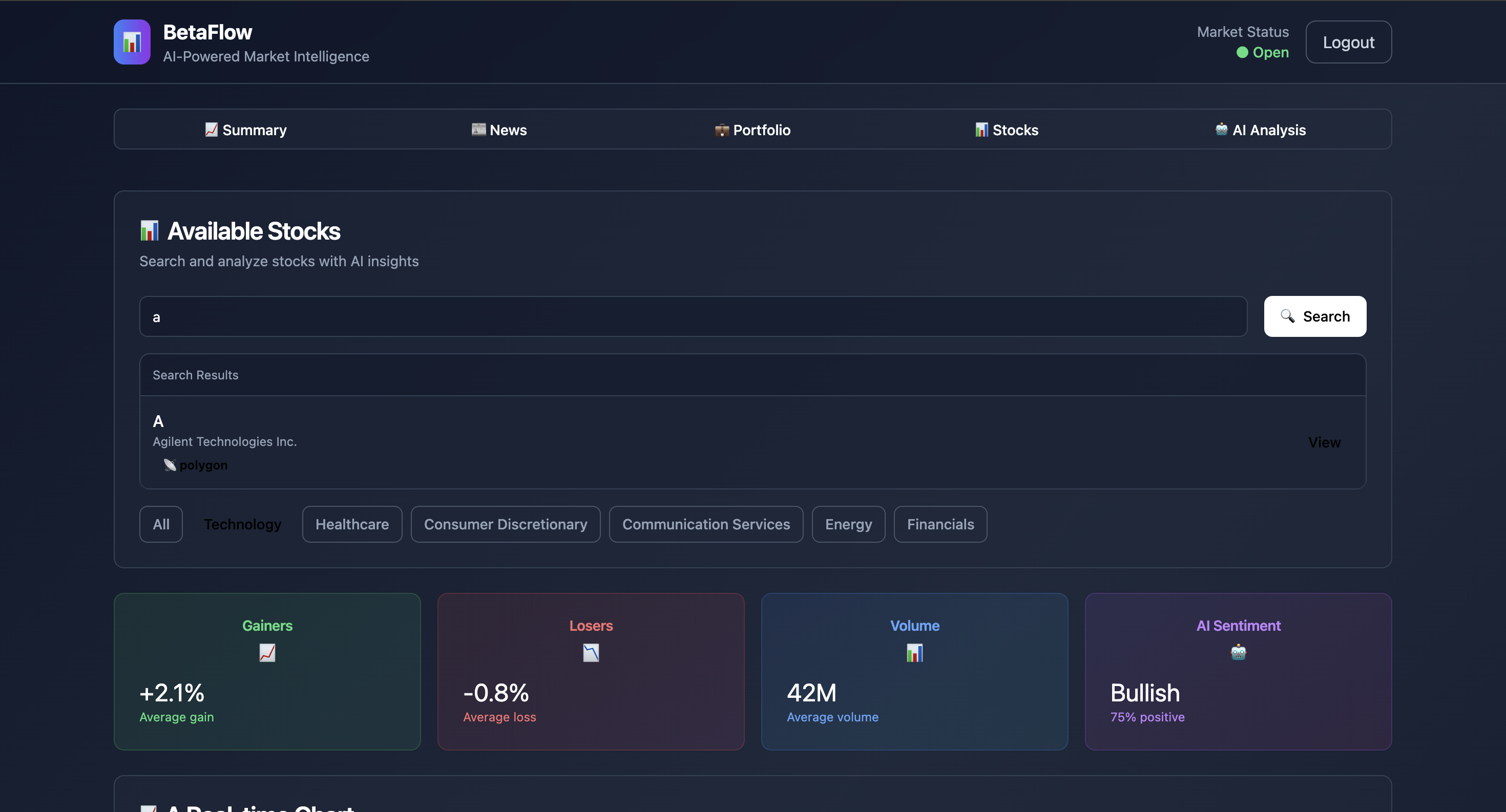Select the All sector filter
Viewport: 1506px width, 812px height.
161,524
